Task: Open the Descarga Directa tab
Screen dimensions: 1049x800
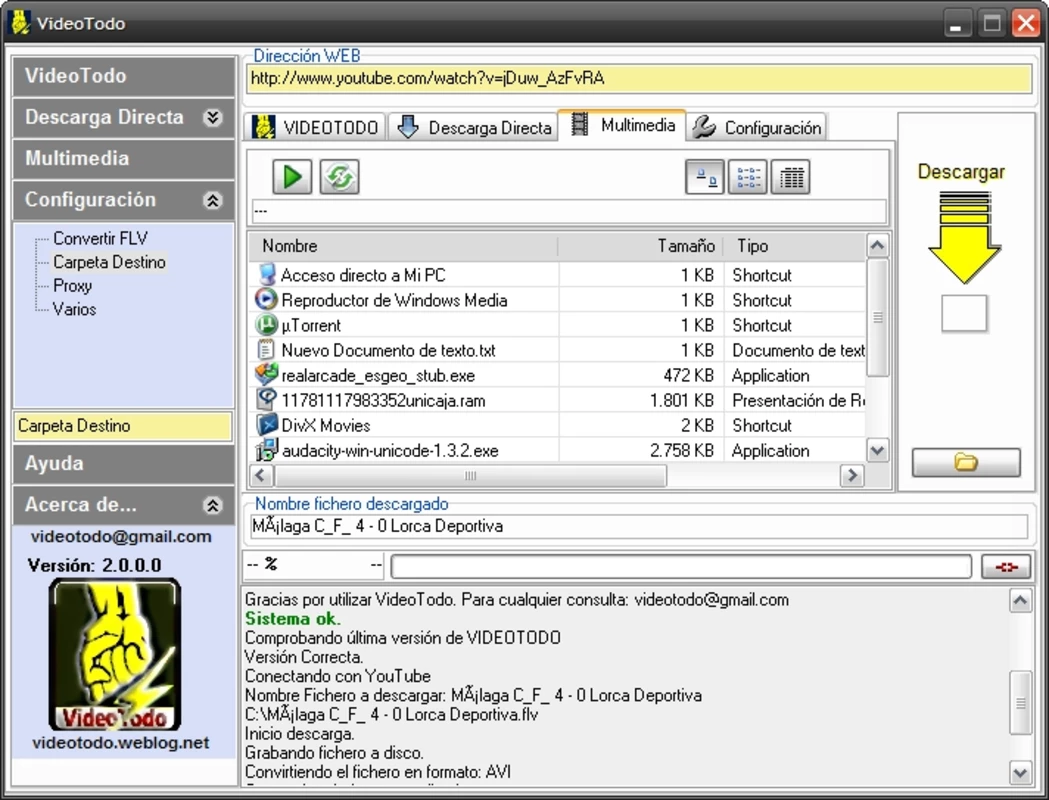Action: (472, 127)
